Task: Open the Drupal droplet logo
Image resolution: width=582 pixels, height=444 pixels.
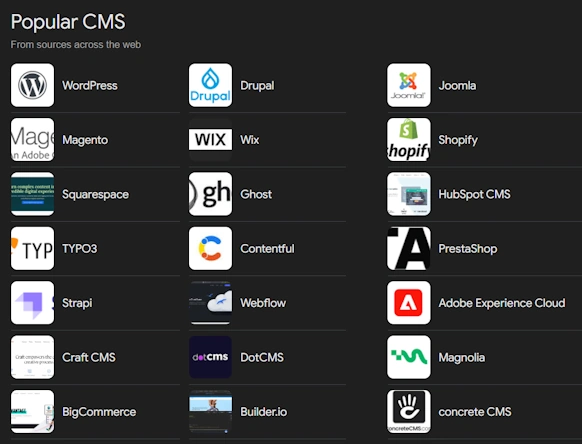Action: pos(210,85)
